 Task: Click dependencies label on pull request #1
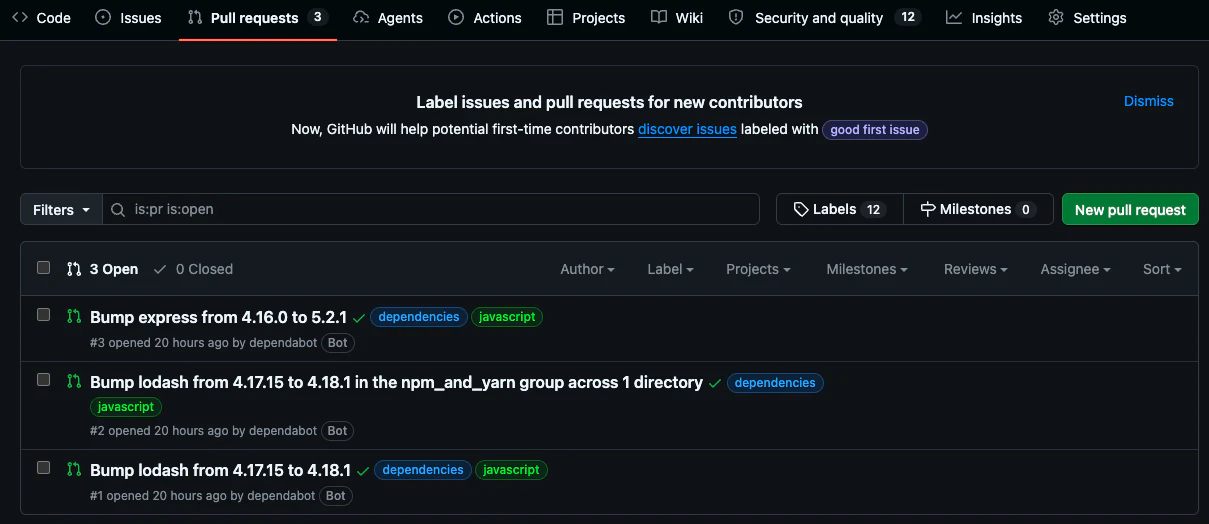[x=423, y=470]
